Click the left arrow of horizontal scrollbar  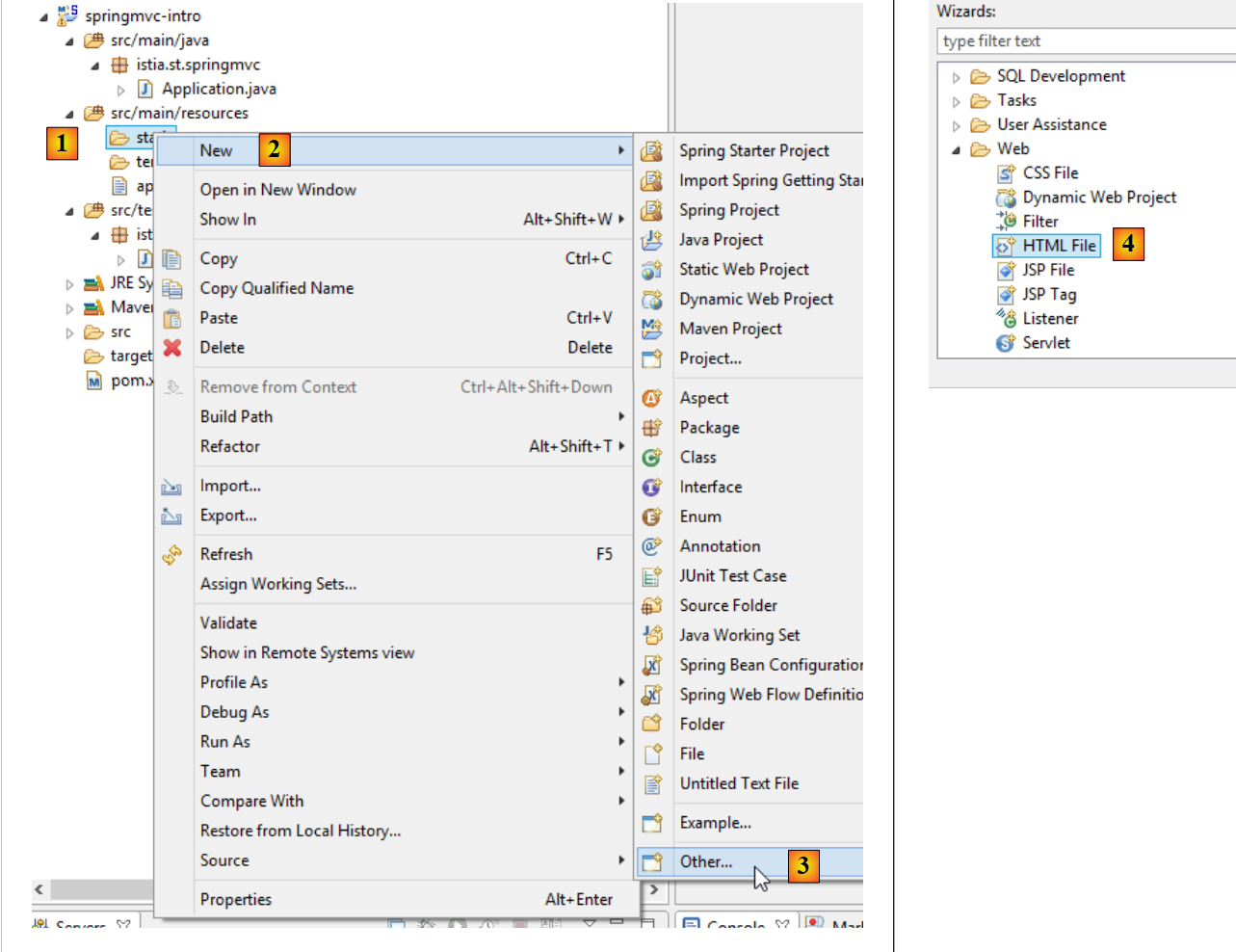tap(39, 889)
